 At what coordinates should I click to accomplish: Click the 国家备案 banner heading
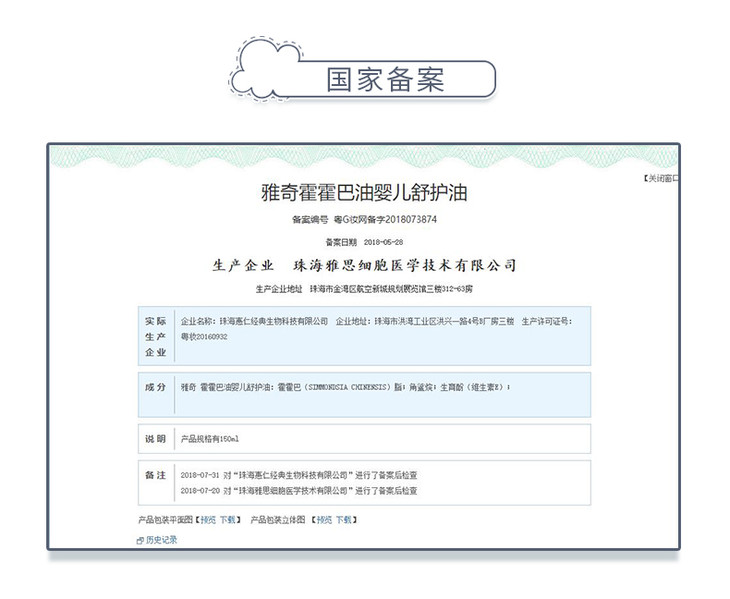click(385, 80)
